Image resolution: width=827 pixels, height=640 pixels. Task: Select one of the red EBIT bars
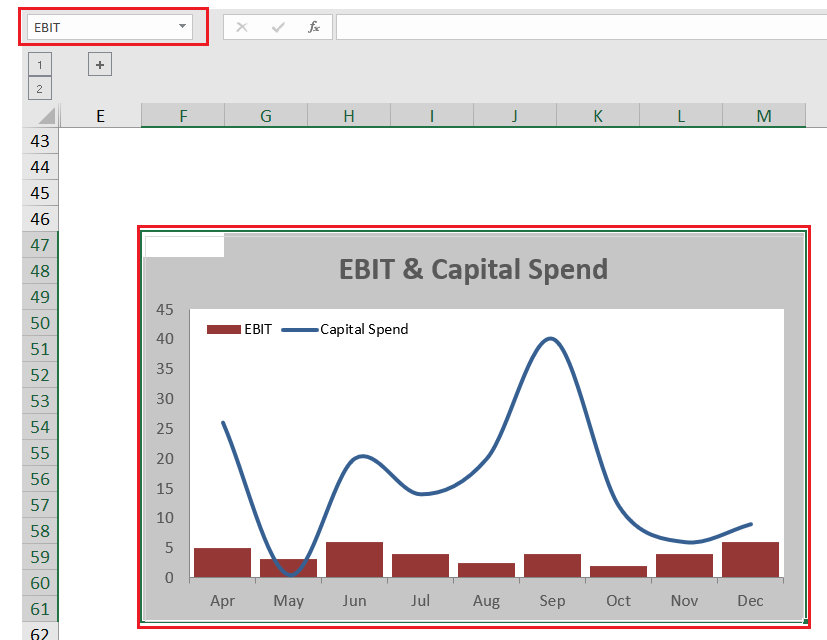coord(354,558)
